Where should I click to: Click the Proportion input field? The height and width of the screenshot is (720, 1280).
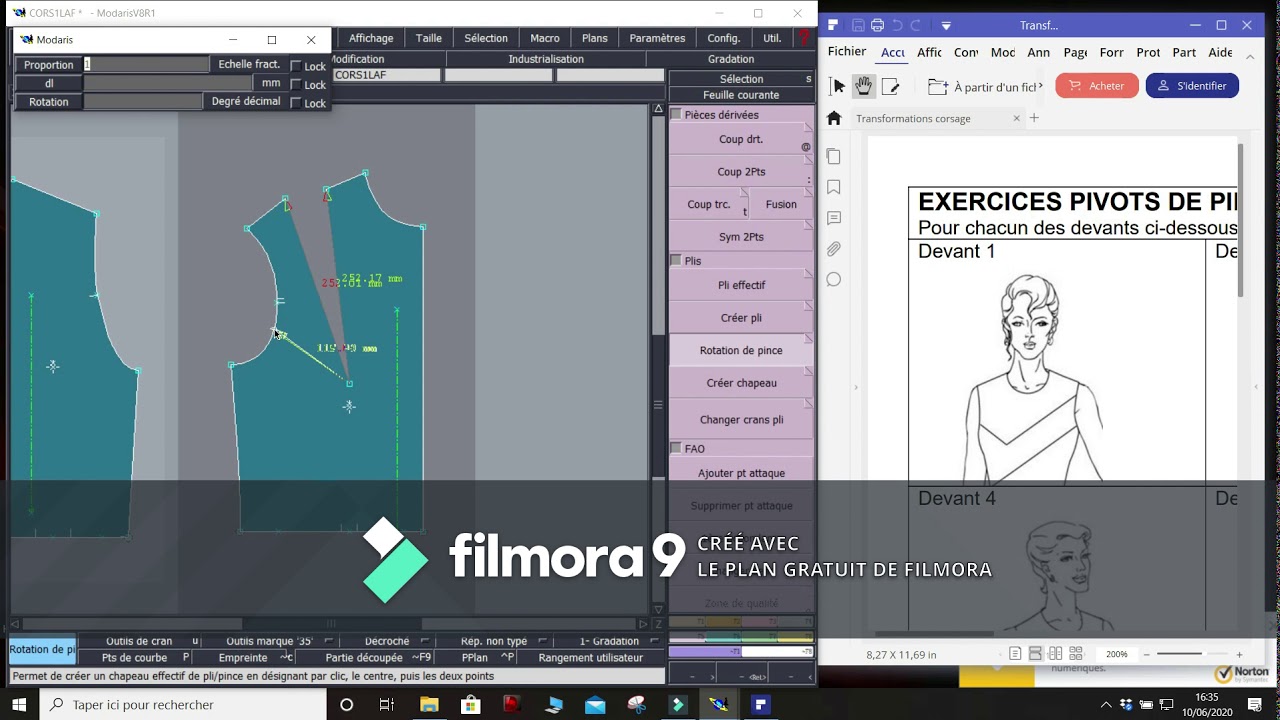click(x=146, y=64)
